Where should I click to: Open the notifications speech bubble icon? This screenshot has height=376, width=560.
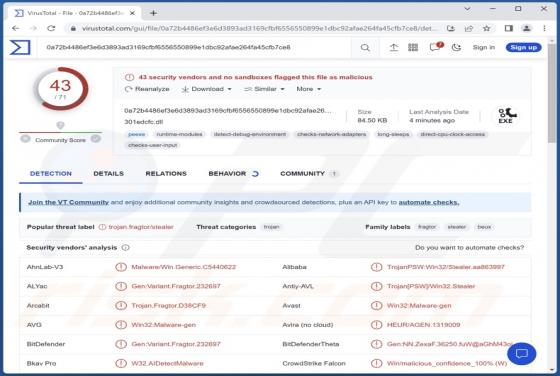[x=435, y=47]
